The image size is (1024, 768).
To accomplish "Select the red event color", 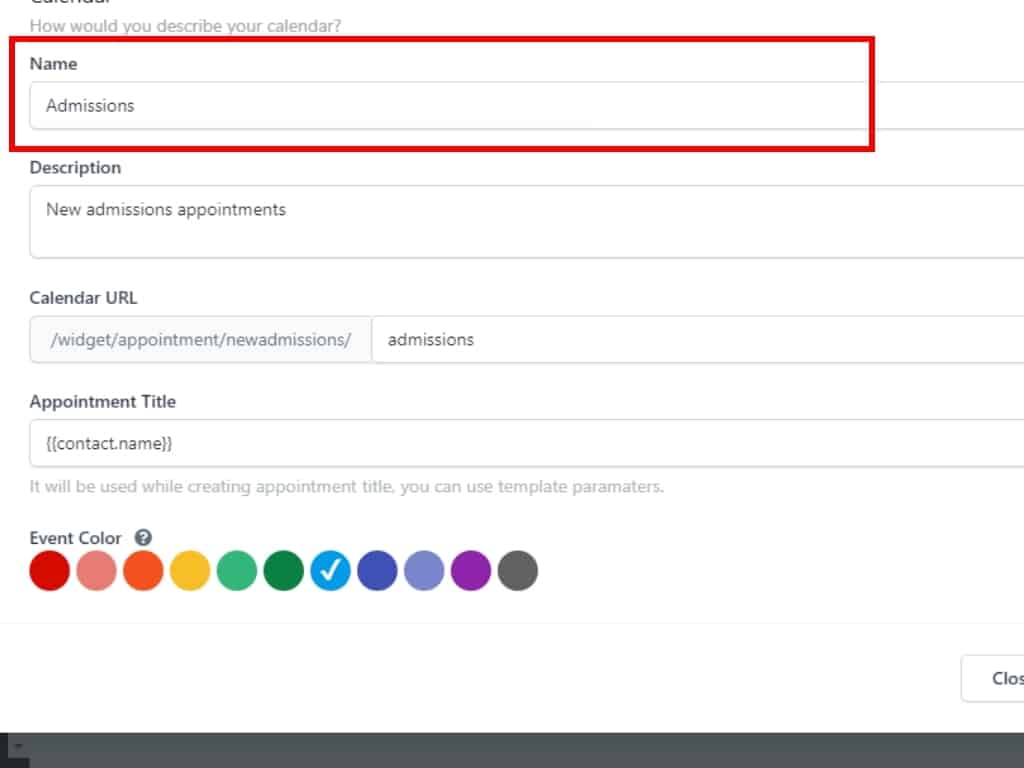I will coord(50,571).
